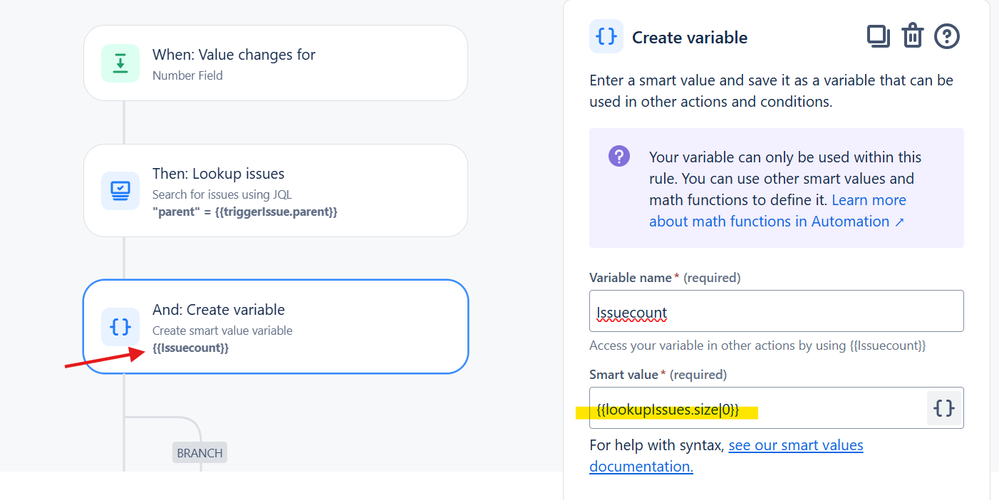Screen dimensions: 999x500
Task: Click the 'Number Field' subtitle of the trigger
Action: click(187, 76)
